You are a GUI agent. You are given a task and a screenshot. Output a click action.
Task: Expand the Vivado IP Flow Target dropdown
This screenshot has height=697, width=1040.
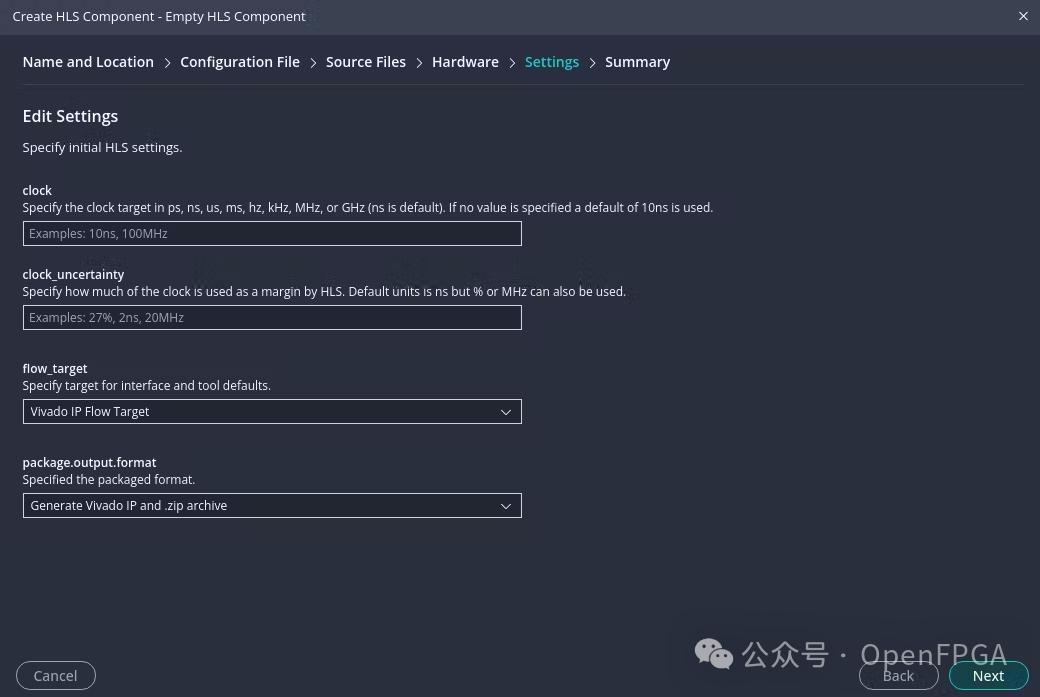(260, 412)
